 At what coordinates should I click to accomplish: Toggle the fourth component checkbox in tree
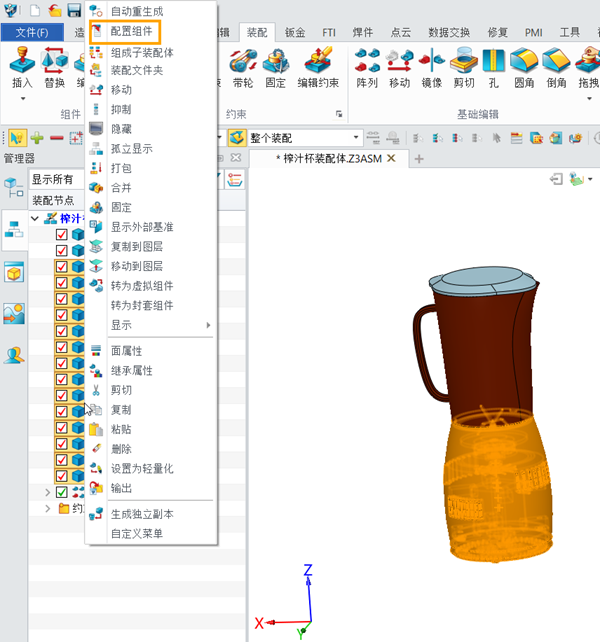[61, 283]
